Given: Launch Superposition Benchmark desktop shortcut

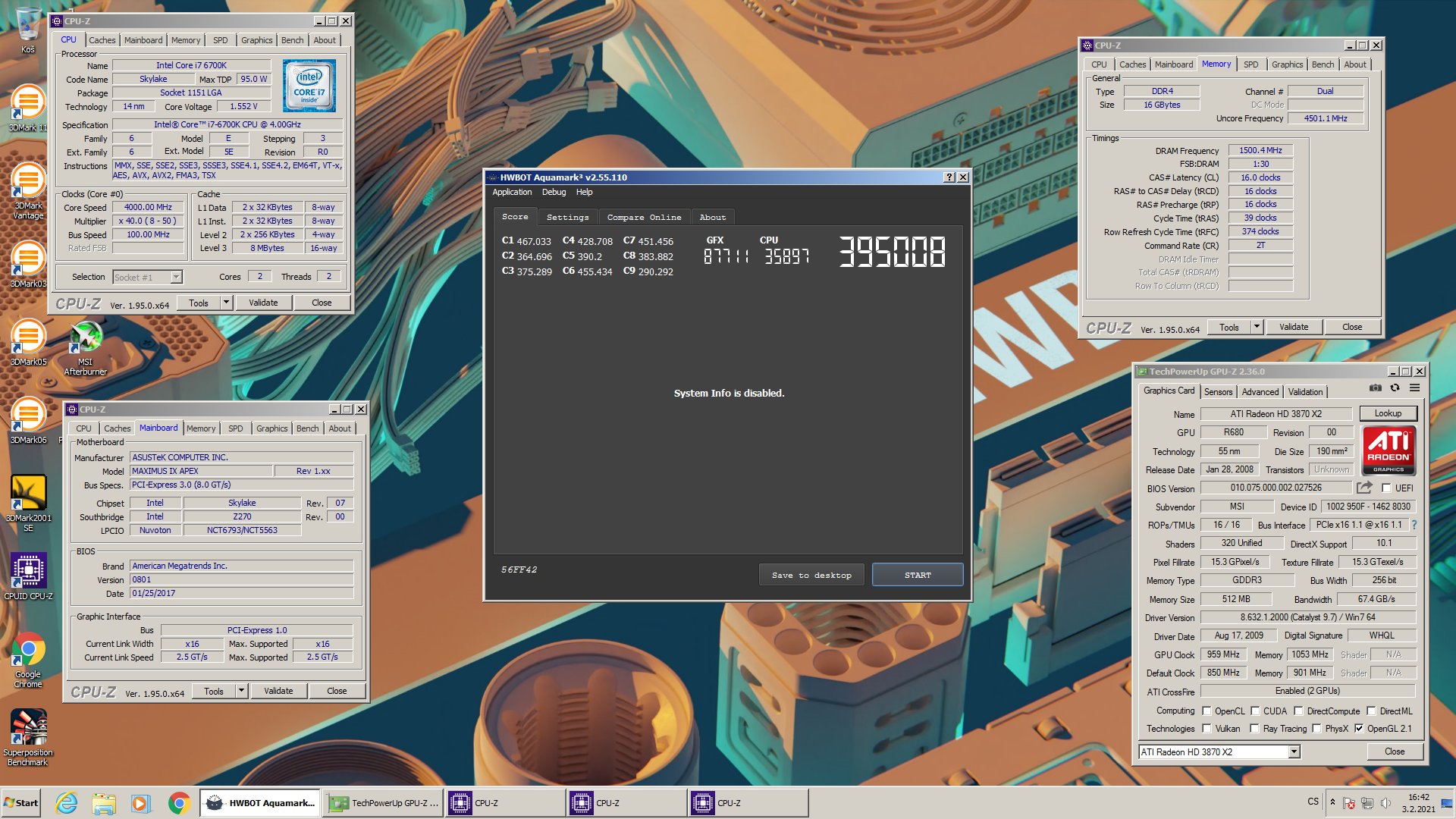Looking at the screenshot, I should pyautogui.click(x=28, y=738).
